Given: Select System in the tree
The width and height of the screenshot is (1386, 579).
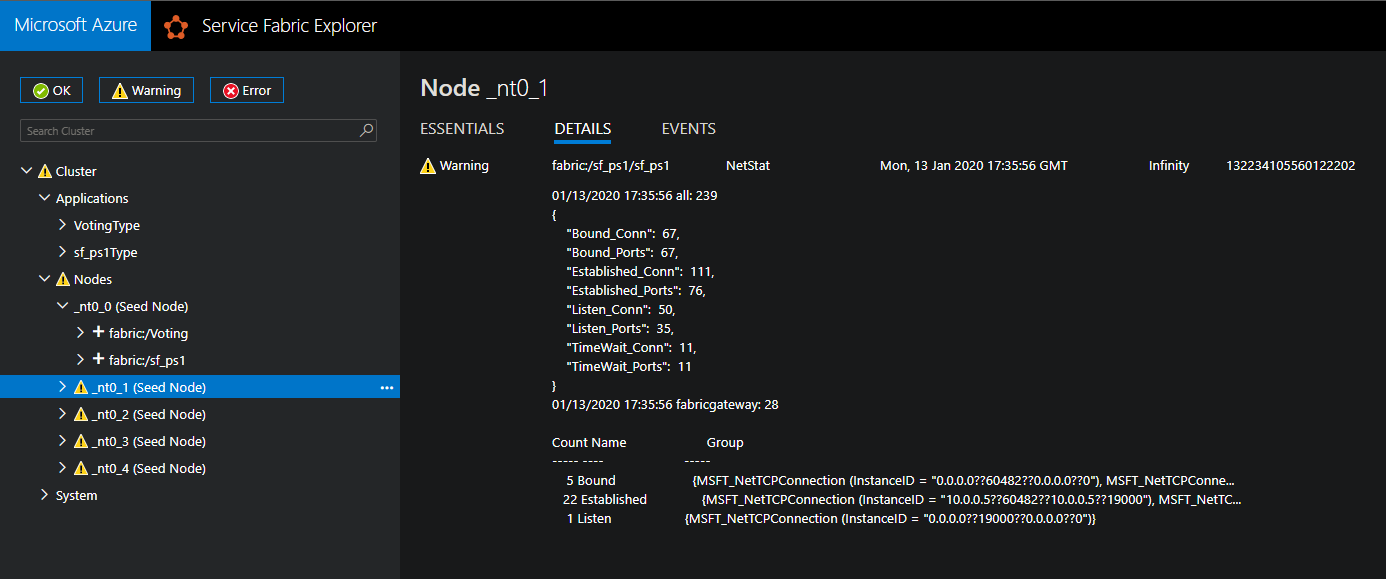Looking at the screenshot, I should tap(77, 496).
